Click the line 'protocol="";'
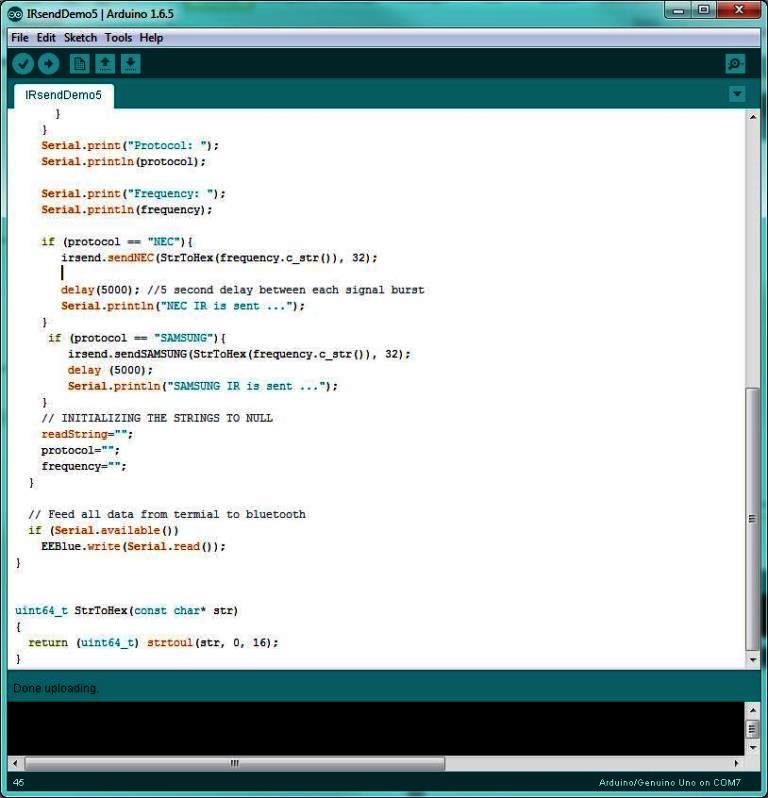Screen dimensions: 768x798 [x=80, y=450]
